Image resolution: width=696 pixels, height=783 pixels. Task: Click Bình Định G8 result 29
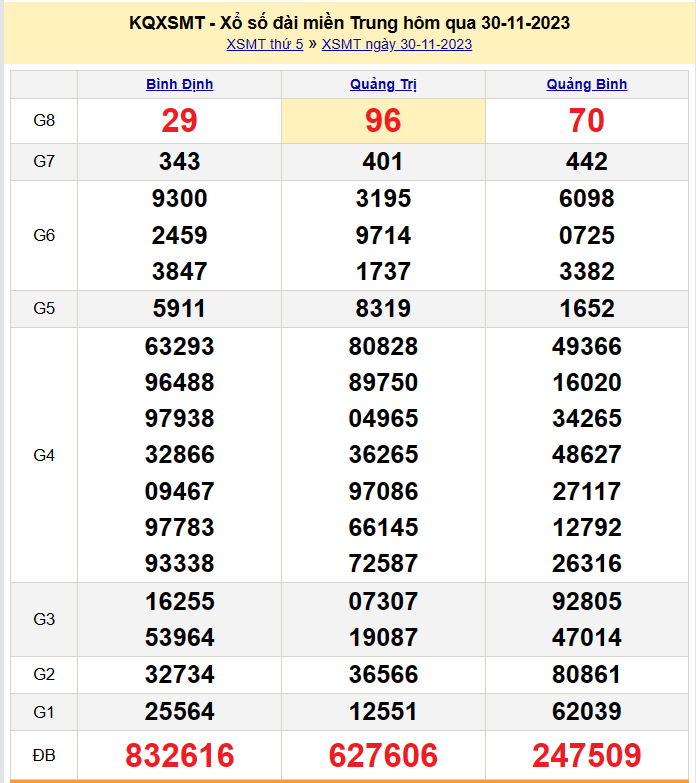pyautogui.click(x=179, y=121)
